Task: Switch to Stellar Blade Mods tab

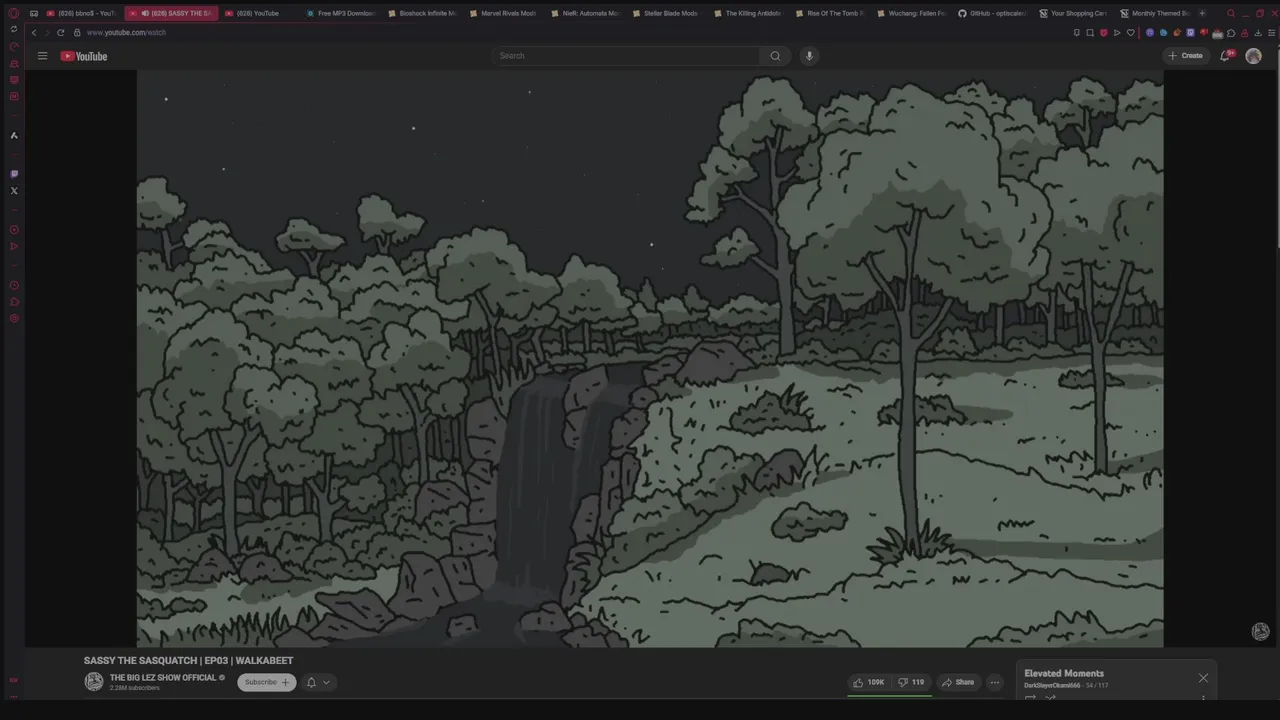Action: click(x=666, y=13)
